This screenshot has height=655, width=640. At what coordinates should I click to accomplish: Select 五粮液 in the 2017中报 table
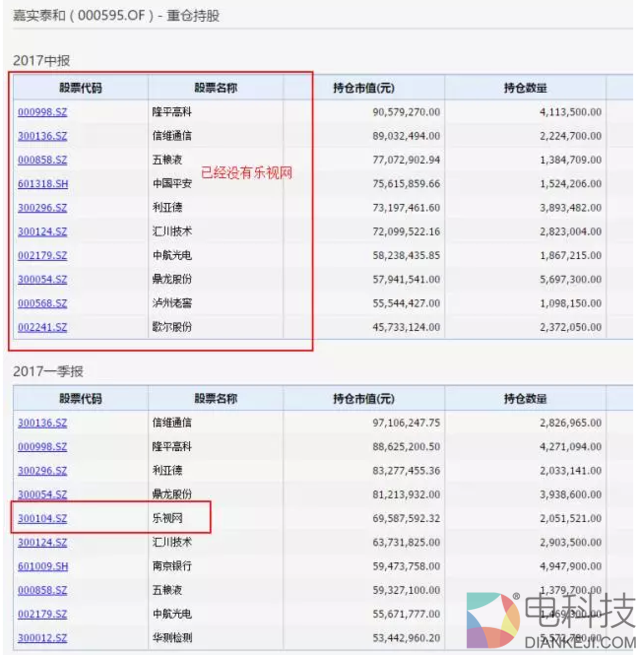click(167, 160)
